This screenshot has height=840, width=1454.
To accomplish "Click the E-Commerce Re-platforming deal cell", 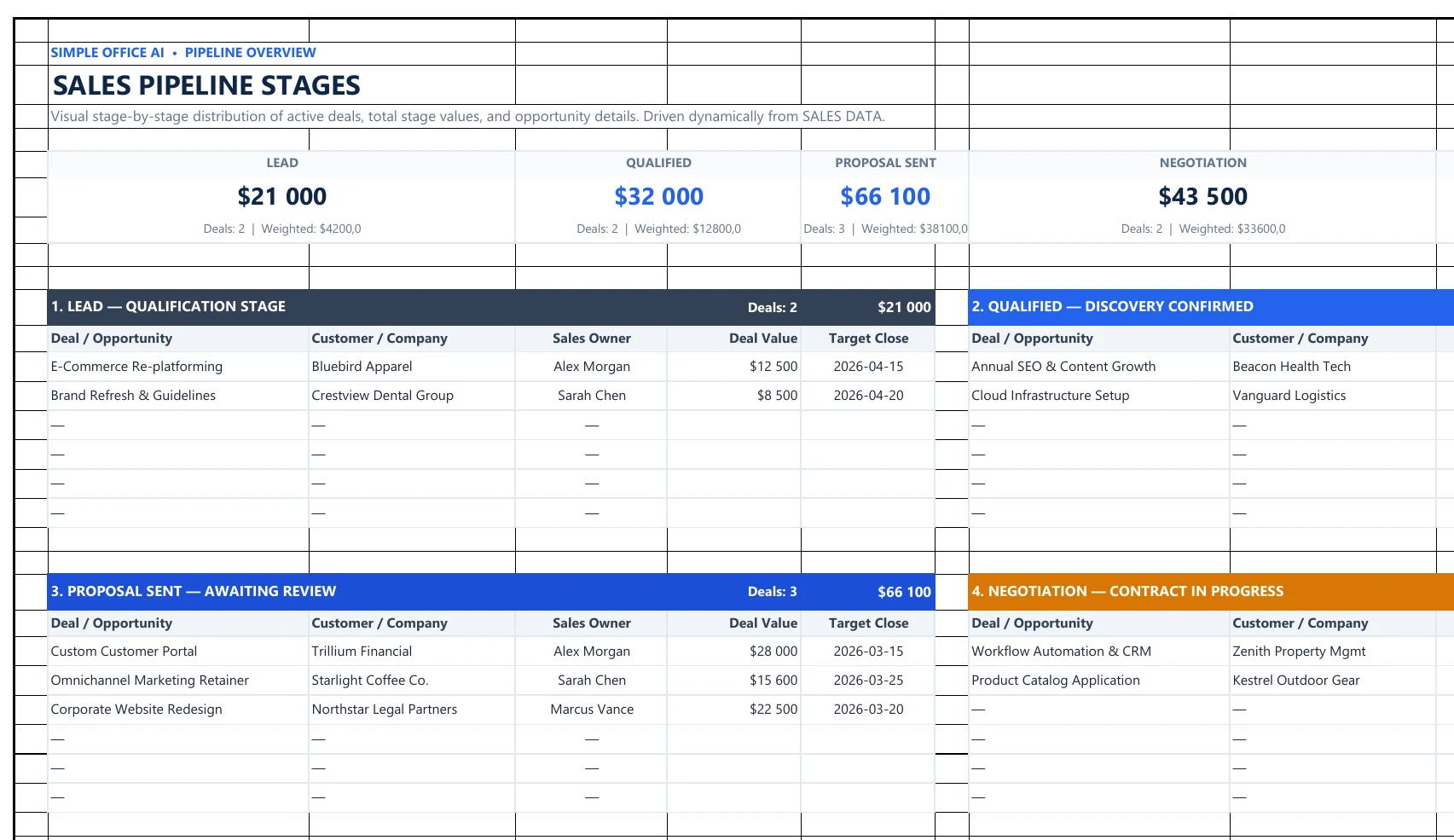I will click(x=178, y=367).
